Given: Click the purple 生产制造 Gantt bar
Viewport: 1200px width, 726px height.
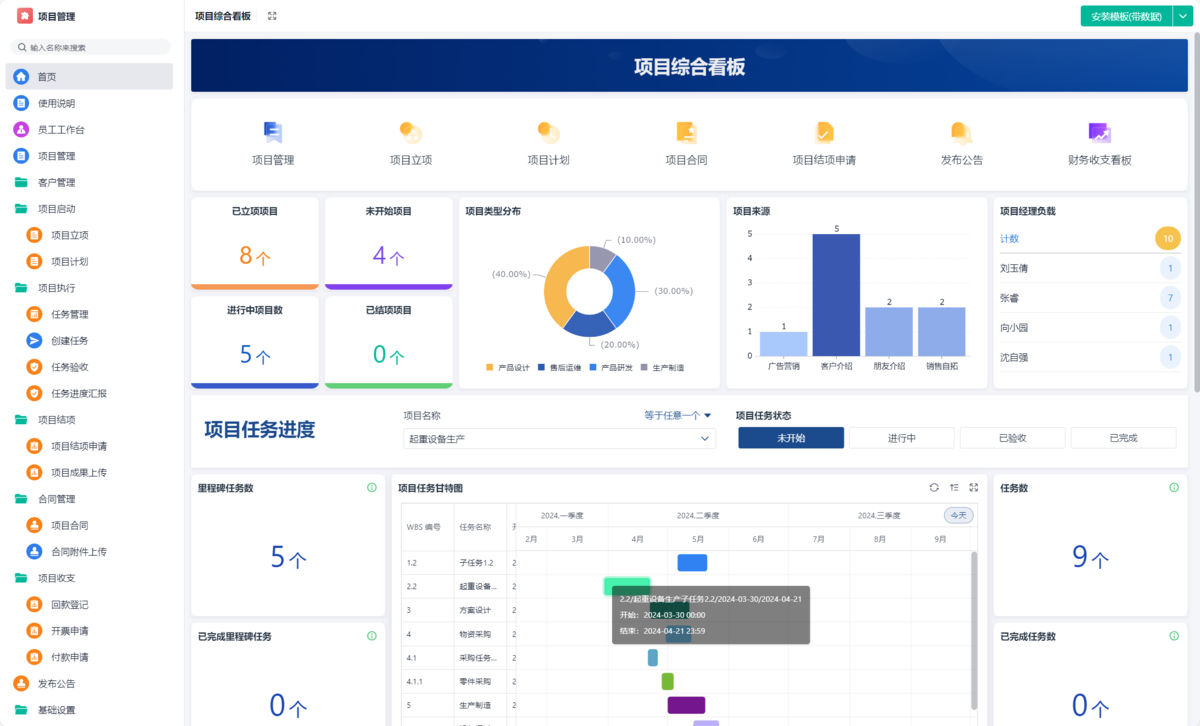Looking at the screenshot, I should 686,705.
